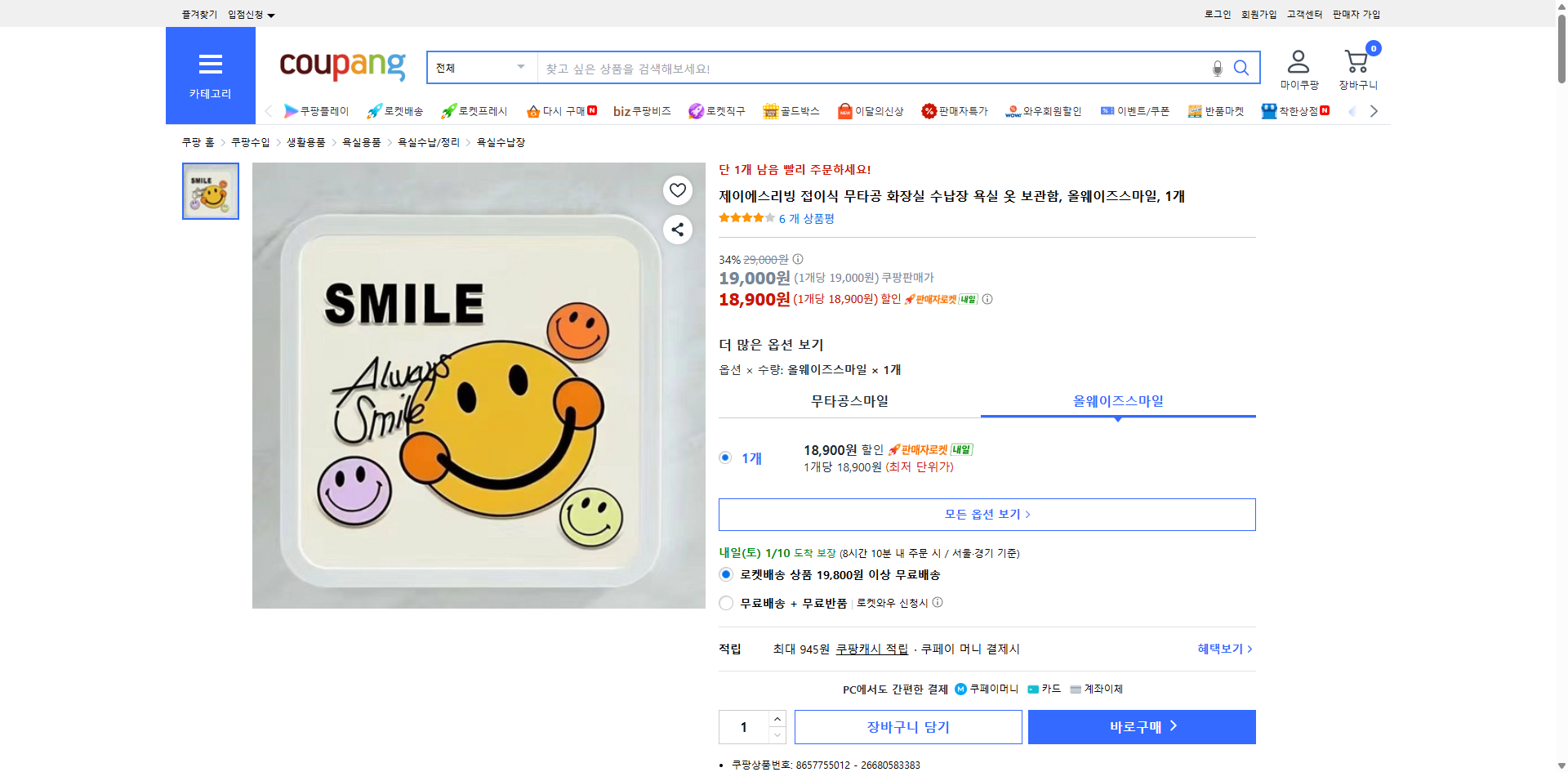Viewport: 1568px width, 772px height.
Task: Open the 6개 상품평 reviews link
Action: point(807,219)
